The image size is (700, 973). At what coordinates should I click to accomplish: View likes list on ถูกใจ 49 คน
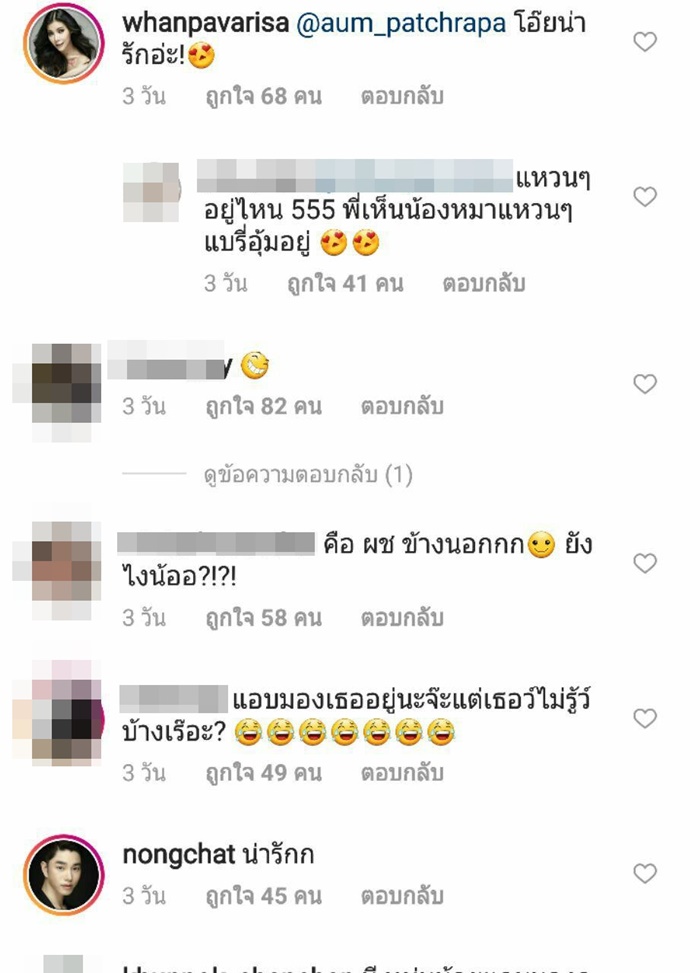(x=264, y=773)
